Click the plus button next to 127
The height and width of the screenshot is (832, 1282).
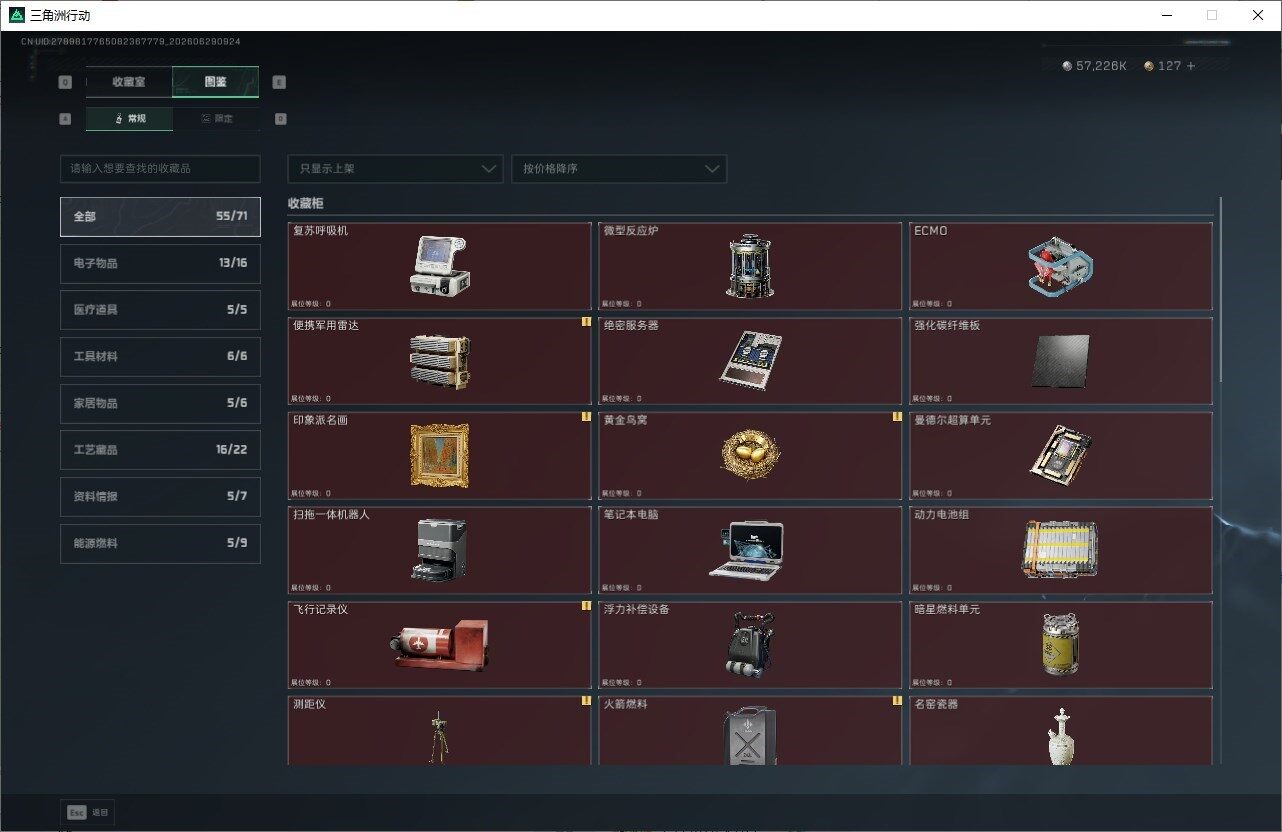(x=1190, y=66)
